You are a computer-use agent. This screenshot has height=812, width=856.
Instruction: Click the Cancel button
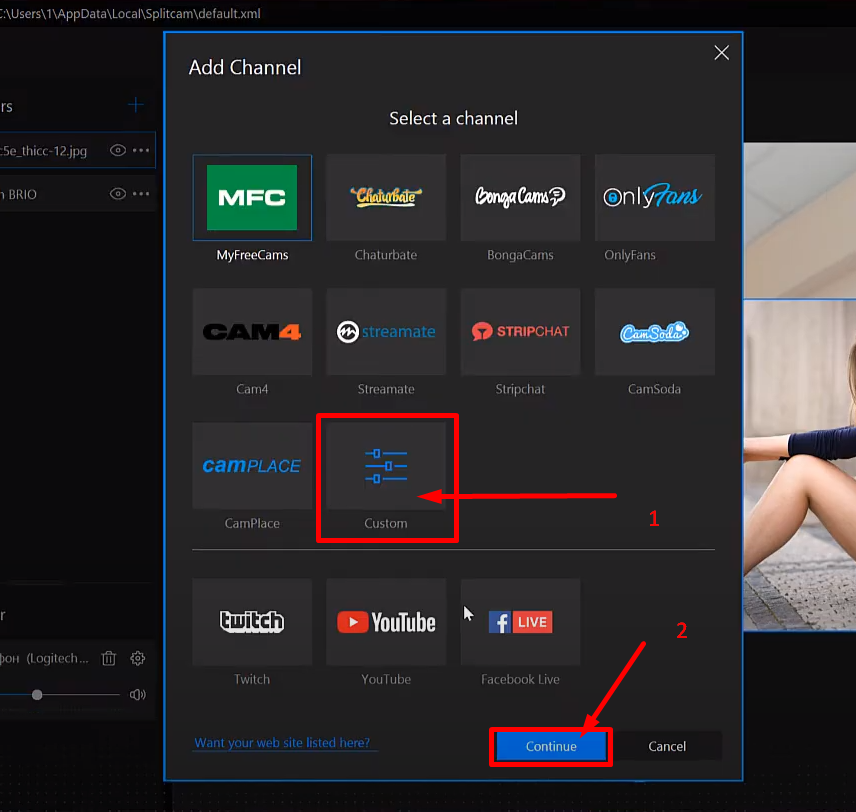(x=667, y=746)
